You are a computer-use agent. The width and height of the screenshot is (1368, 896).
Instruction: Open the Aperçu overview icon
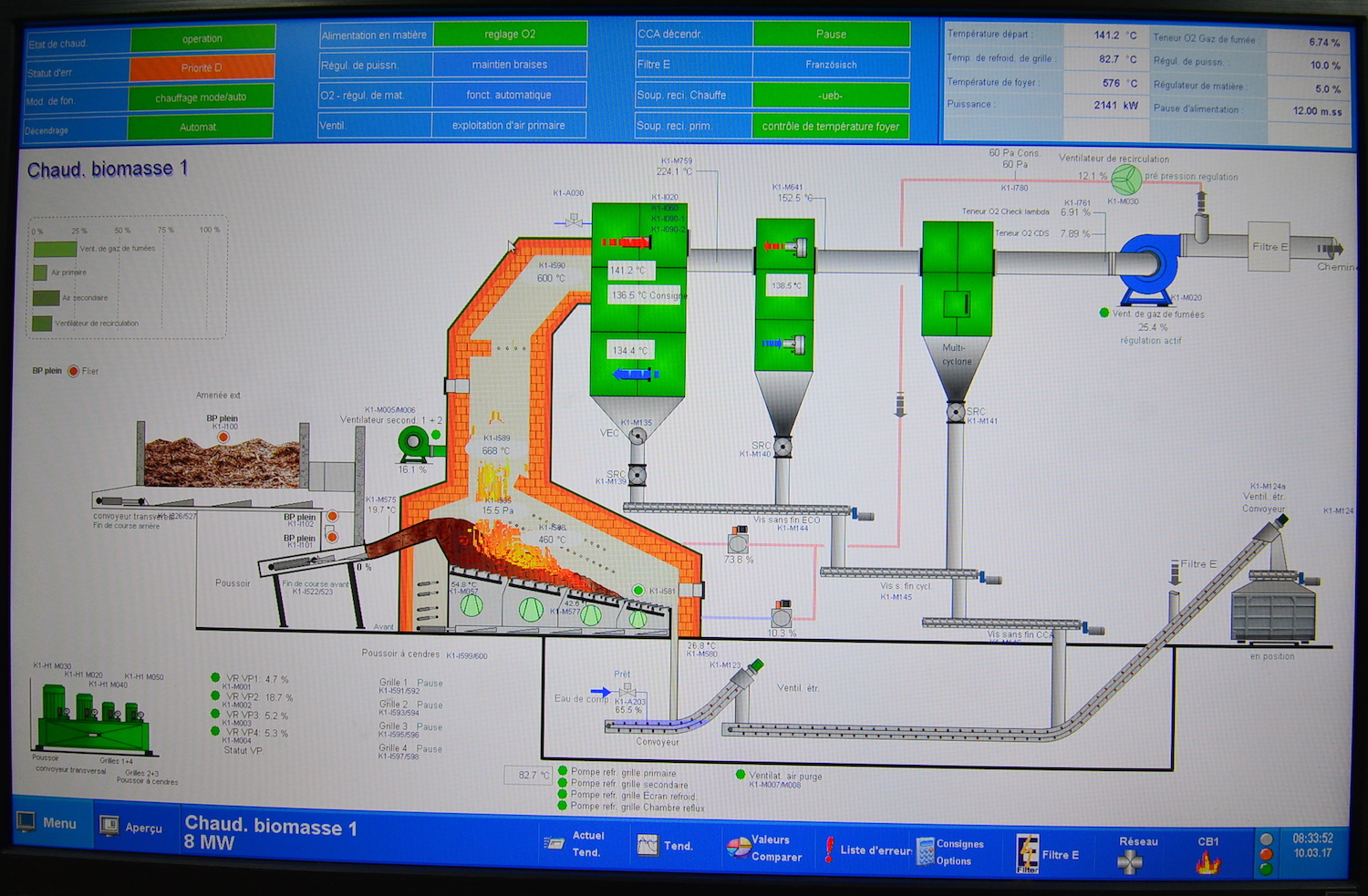tap(109, 826)
